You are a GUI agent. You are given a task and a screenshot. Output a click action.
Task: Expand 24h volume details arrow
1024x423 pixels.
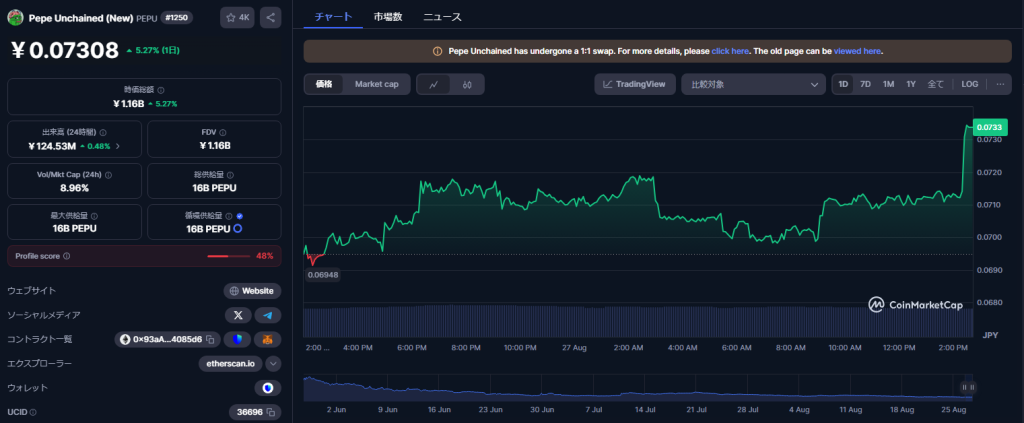tap(118, 146)
